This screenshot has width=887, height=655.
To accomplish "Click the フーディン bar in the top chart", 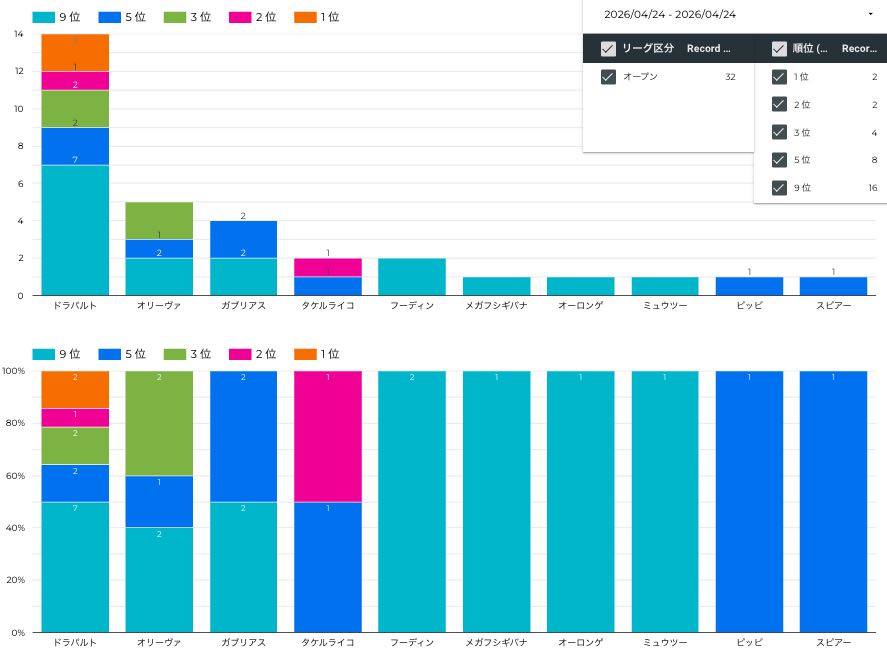I will (x=412, y=276).
